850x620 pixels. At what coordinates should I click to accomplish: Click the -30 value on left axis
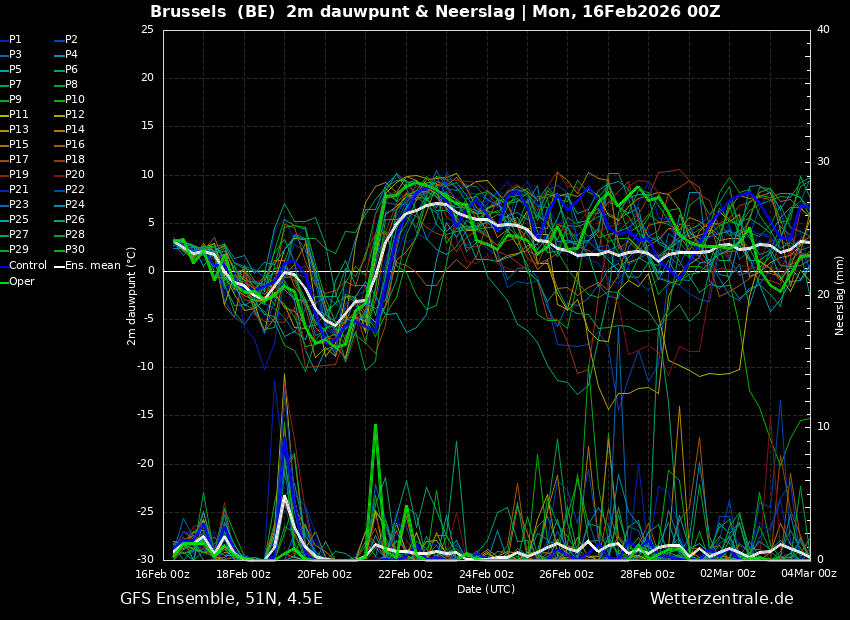click(x=146, y=560)
